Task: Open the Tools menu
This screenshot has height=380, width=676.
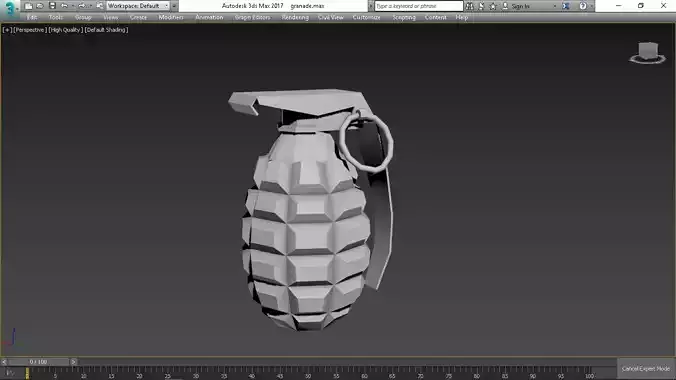Action: click(x=56, y=18)
